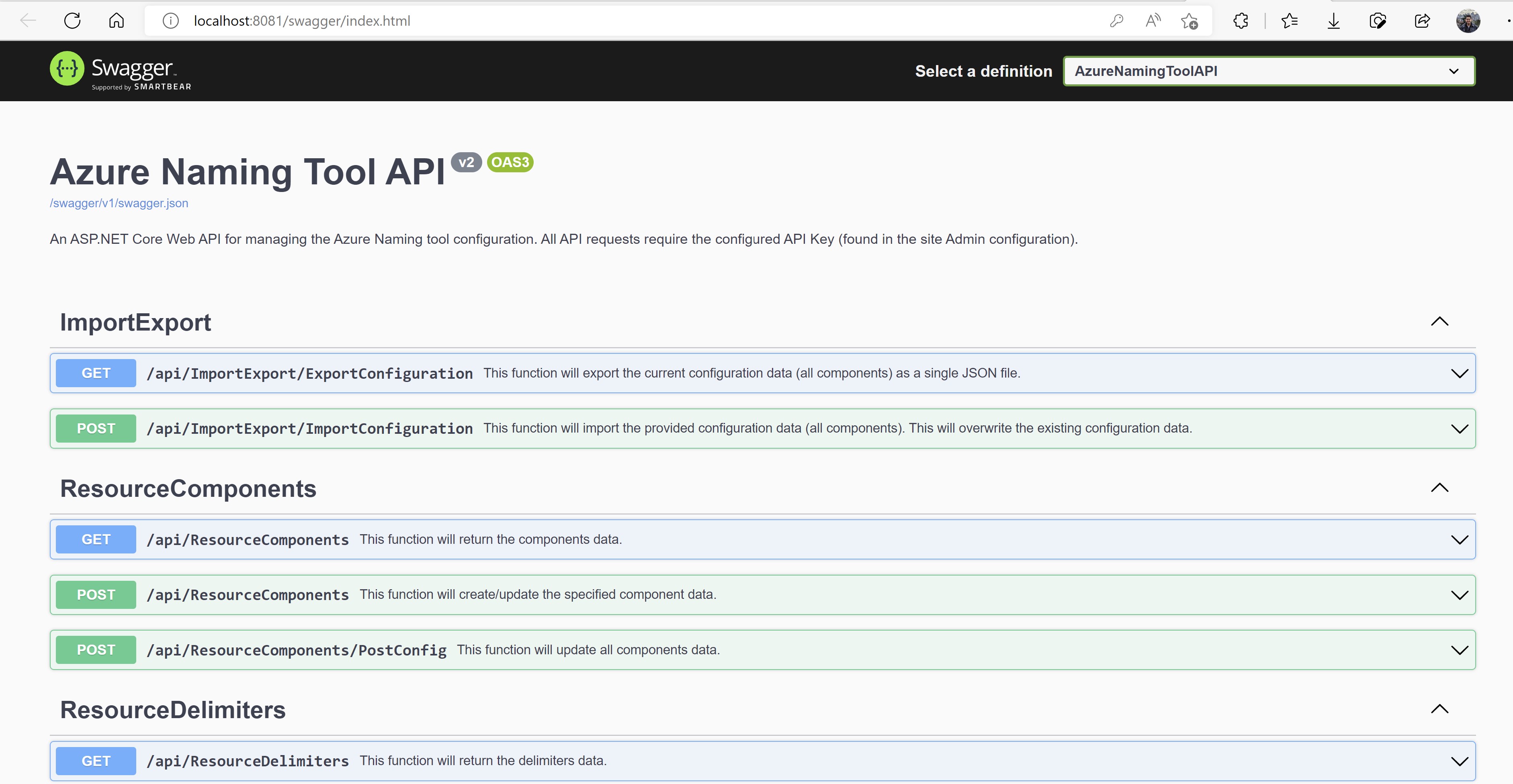Viewport: 1513px width, 784px height.
Task: Click the OAS3 badge
Action: [x=510, y=163]
